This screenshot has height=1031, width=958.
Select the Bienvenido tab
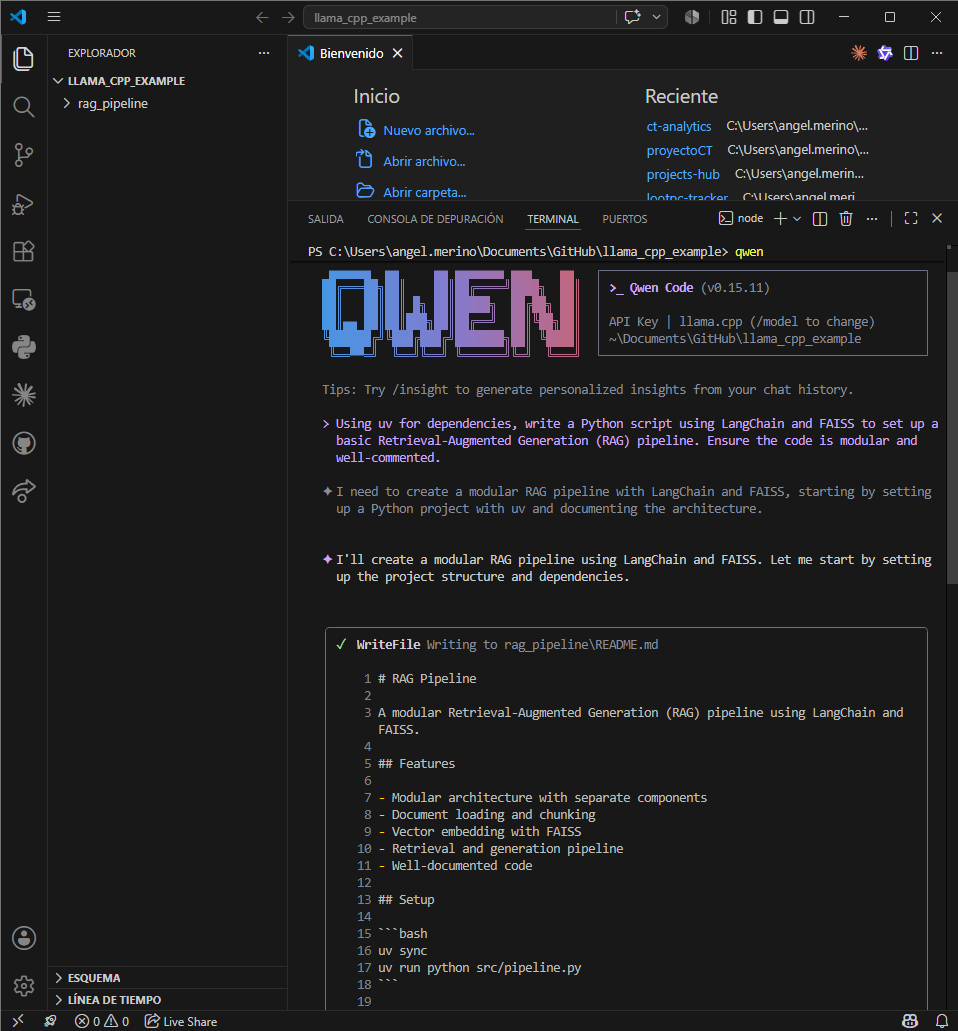coord(350,53)
